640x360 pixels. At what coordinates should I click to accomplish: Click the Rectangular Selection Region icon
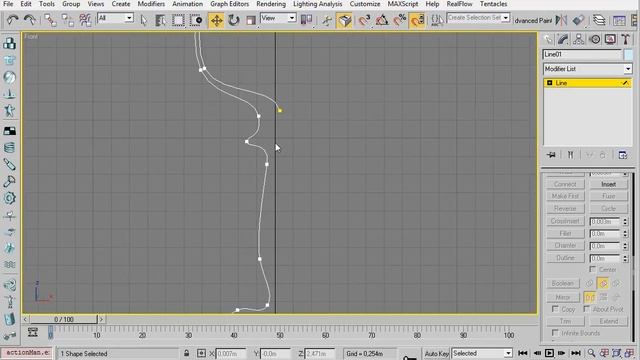(x=178, y=20)
